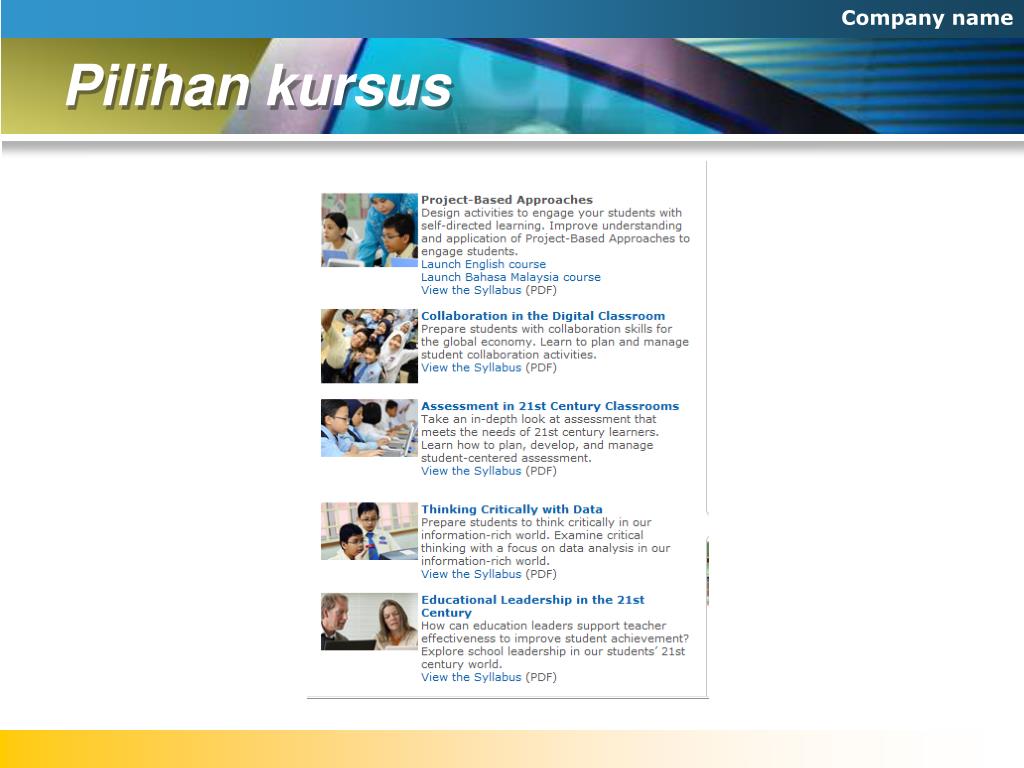Open Assessment in 21st Century Classrooms heading
Image resolution: width=1024 pixels, height=768 pixels.
coord(550,406)
